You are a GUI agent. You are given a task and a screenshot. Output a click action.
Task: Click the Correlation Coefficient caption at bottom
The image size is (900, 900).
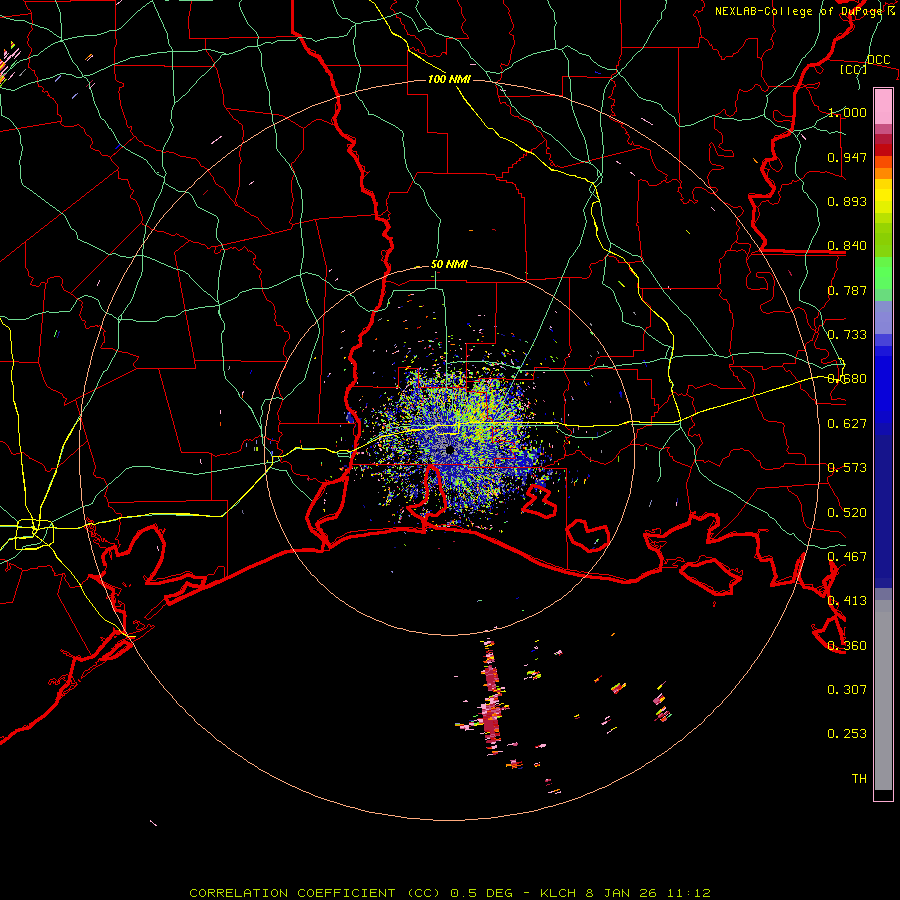pos(450,893)
